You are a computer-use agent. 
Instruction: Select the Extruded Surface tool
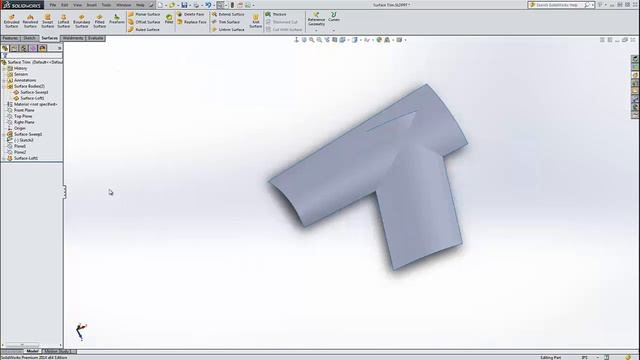[x=11, y=21]
